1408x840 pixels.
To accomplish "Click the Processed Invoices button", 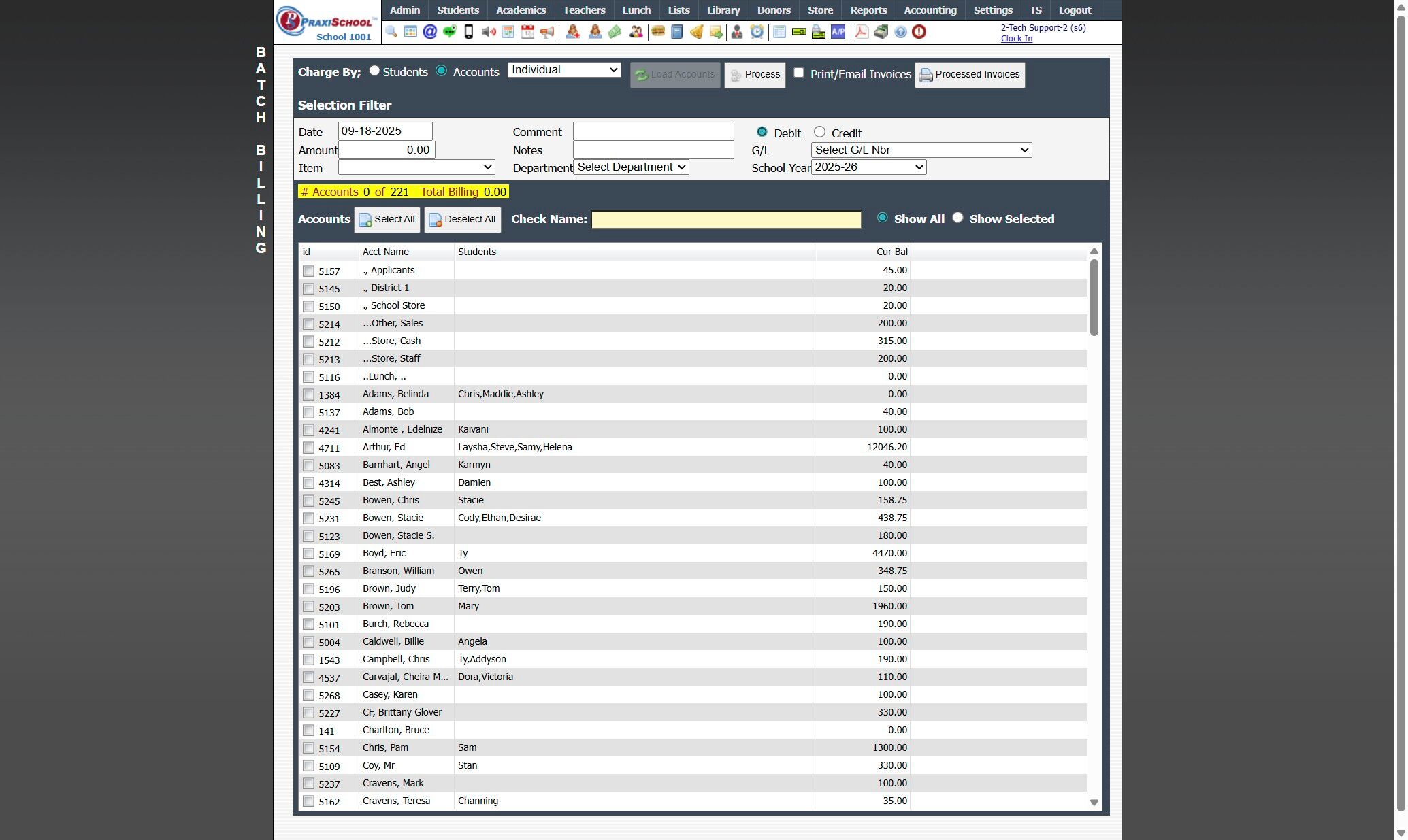I will [969, 75].
